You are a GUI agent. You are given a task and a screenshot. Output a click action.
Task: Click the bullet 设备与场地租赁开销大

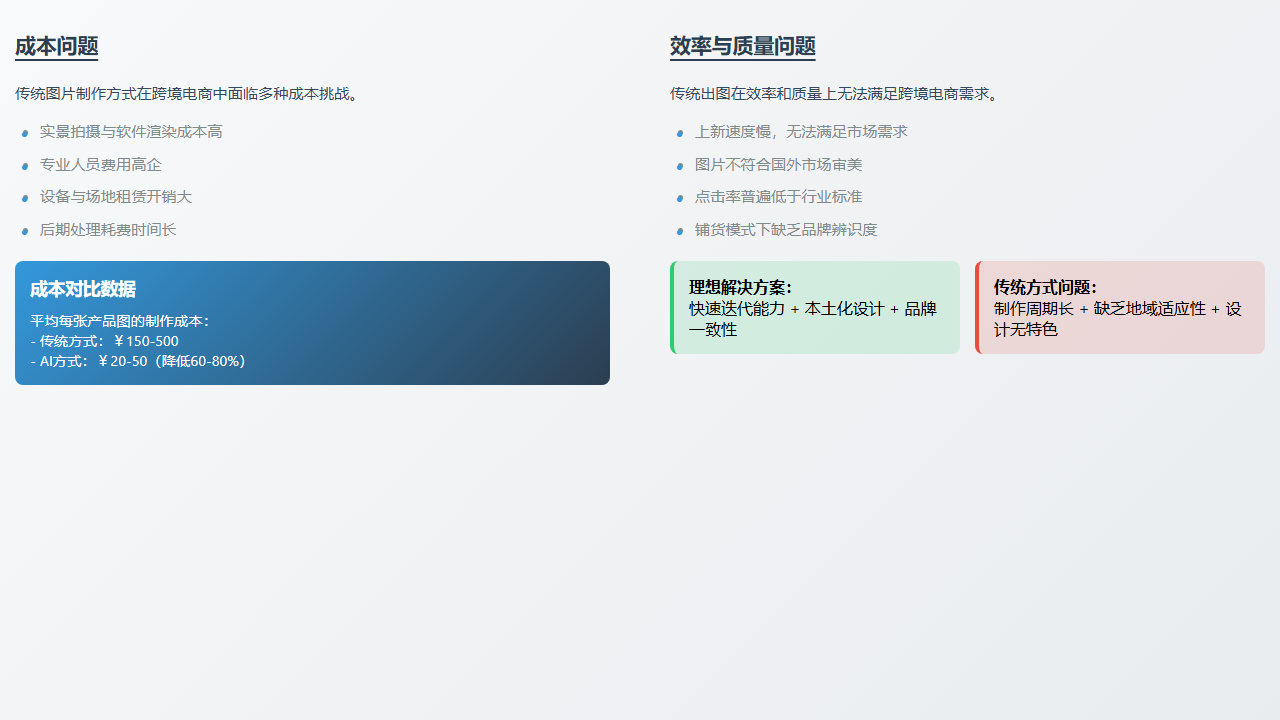click(116, 197)
